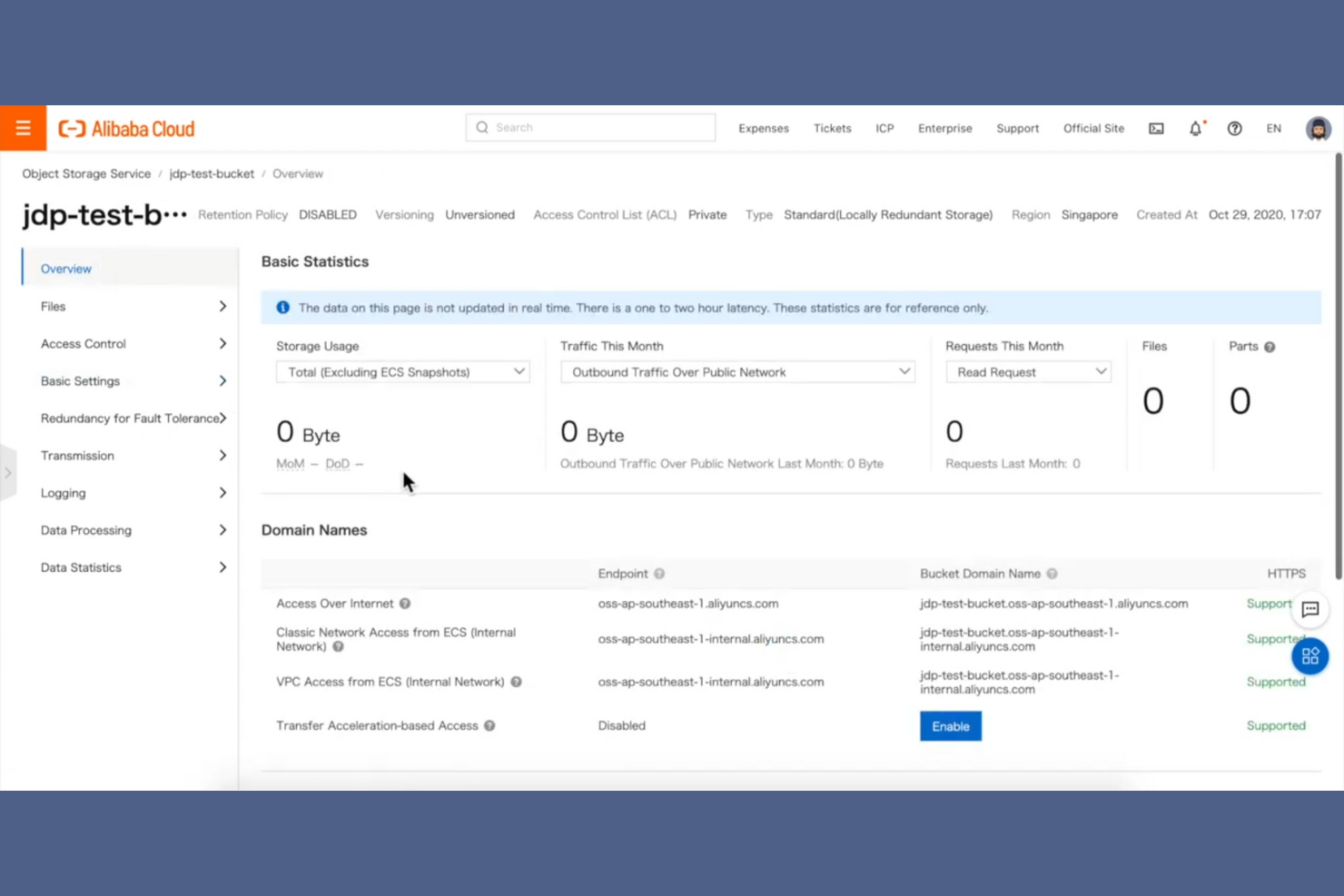Open the Traffic This Month dropdown
Screen dimensions: 1344x896
coord(737,372)
